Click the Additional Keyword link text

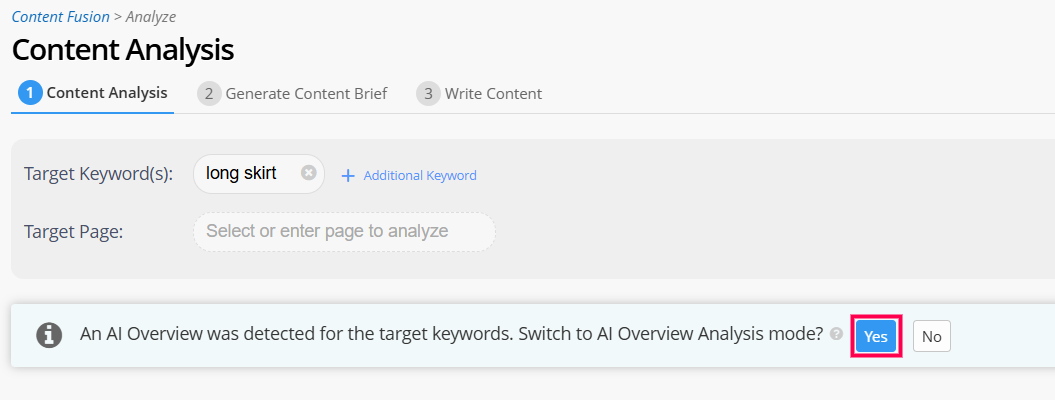pyautogui.click(x=420, y=175)
